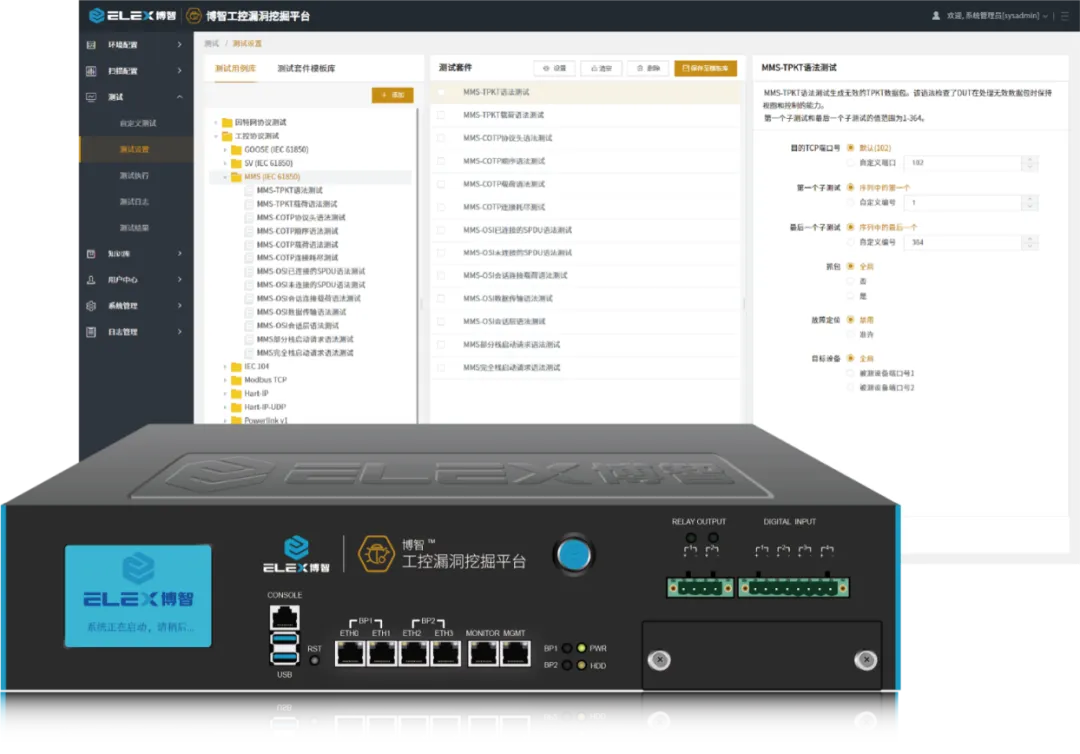
Task: Click the test case tree vertical scrollbar
Action: click(417, 265)
